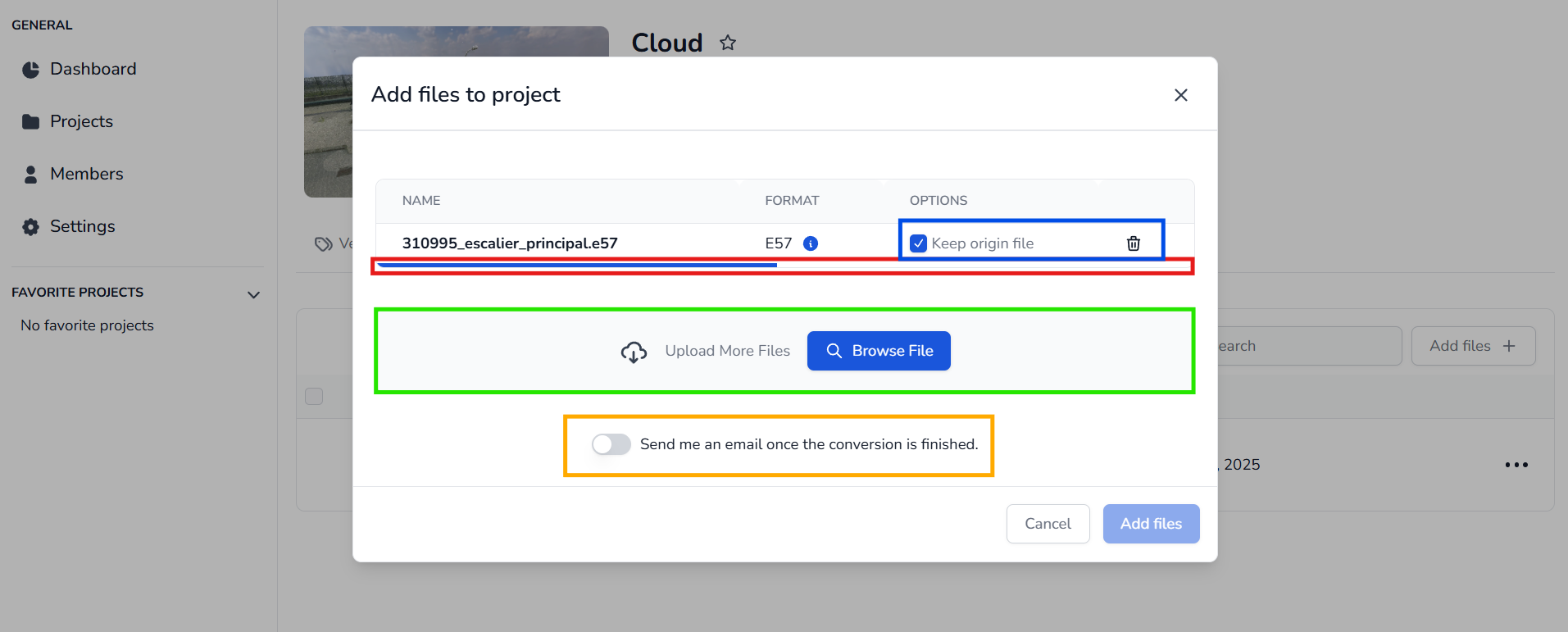The width and height of the screenshot is (1568, 632).
Task: Click the trash icon to remove file
Action: [x=1133, y=243]
